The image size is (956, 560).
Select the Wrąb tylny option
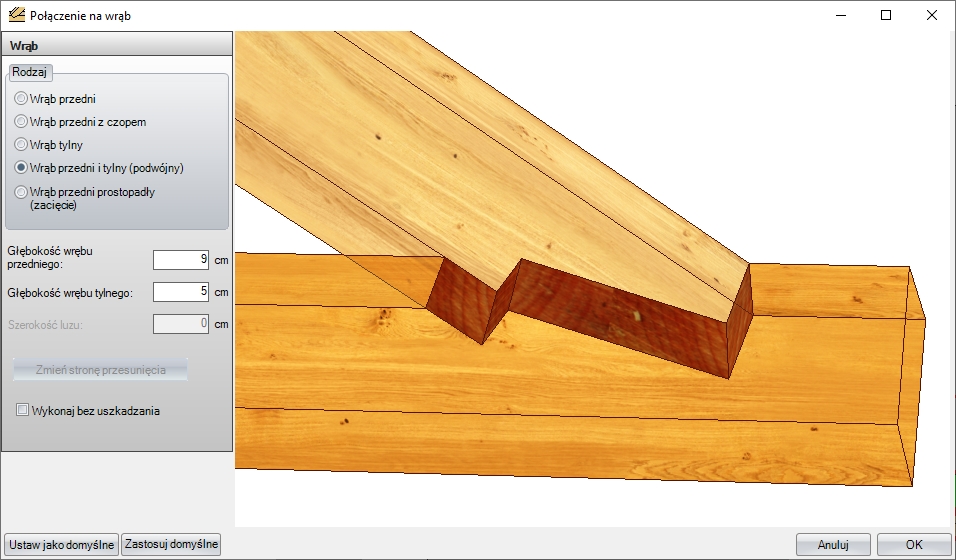point(21,145)
